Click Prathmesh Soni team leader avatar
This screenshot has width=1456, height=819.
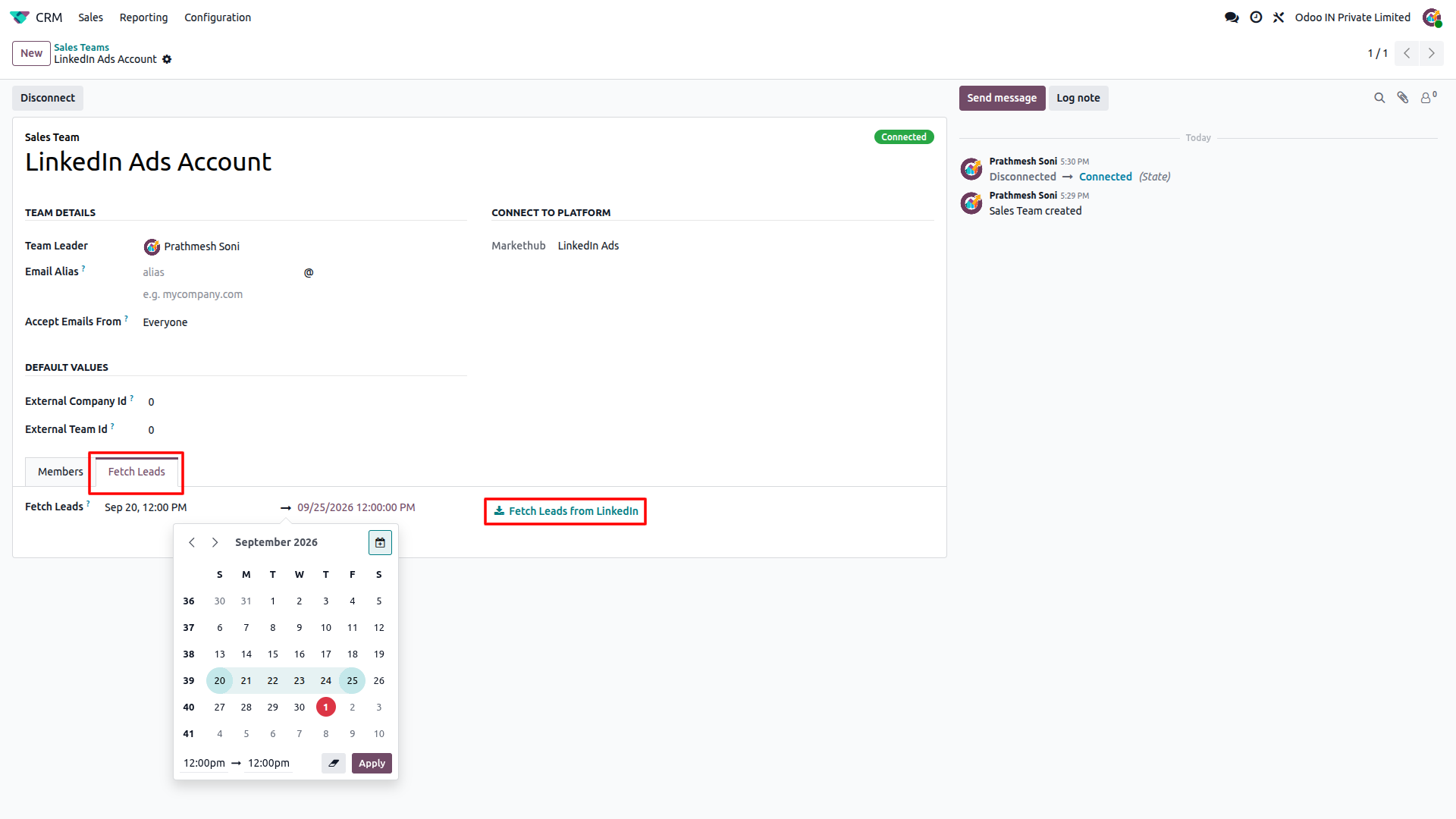coord(152,246)
